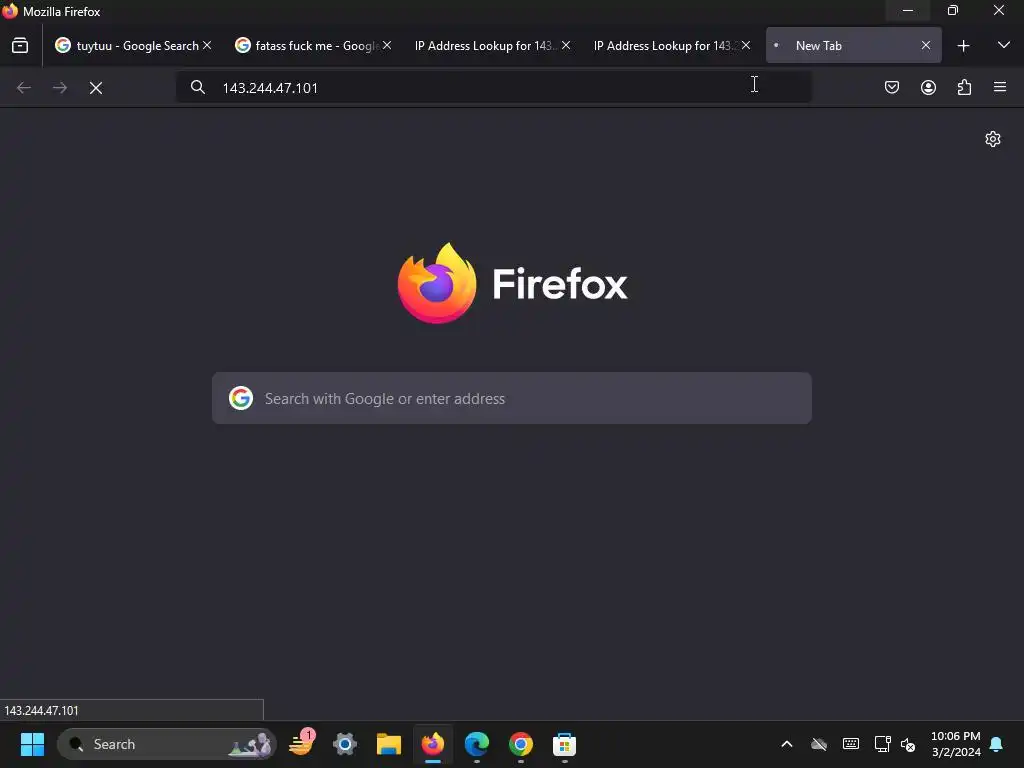Image resolution: width=1024 pixels, height=768 pixels.
Task: Open the new tab personalize gear
Action: (993, 139)
